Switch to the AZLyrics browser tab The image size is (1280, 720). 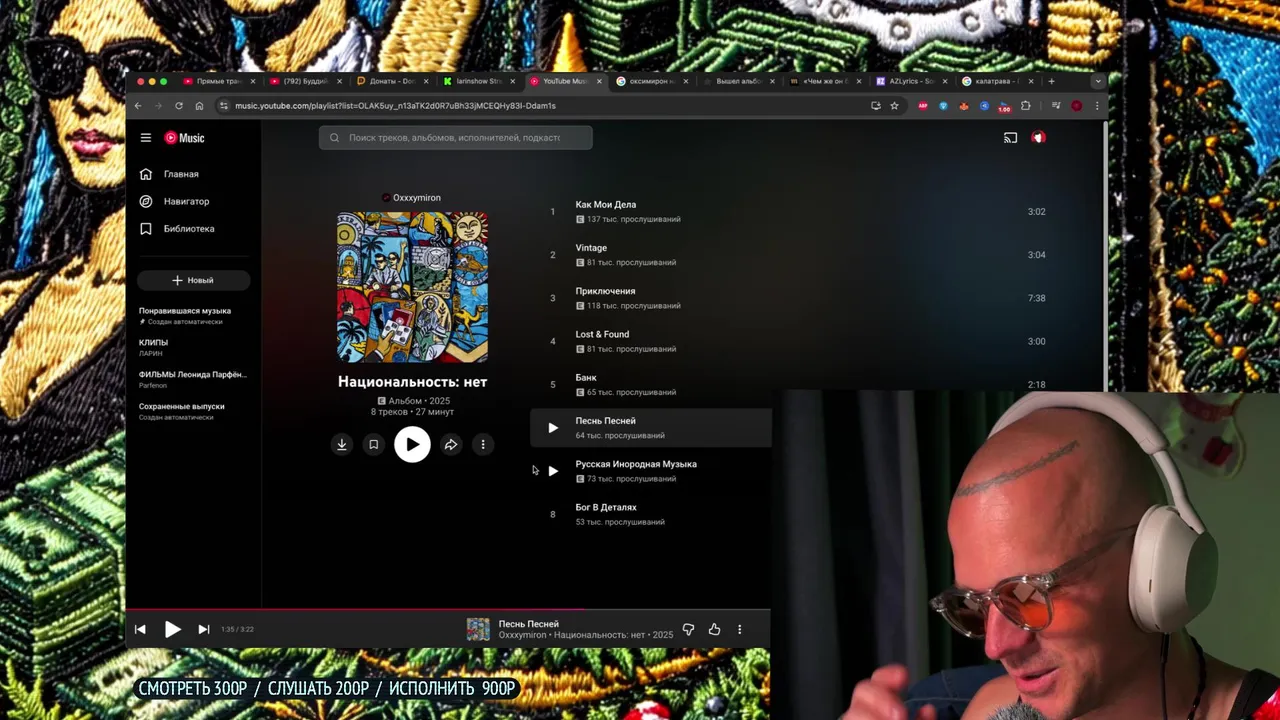click(x=911, y=81)
